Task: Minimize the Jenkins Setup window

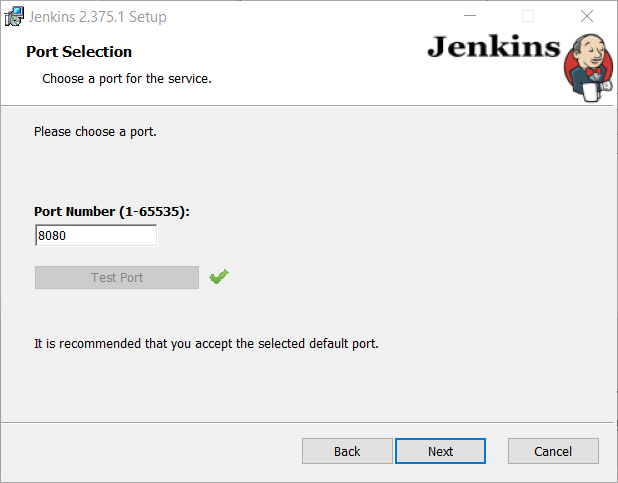Action: coord(469,16)
